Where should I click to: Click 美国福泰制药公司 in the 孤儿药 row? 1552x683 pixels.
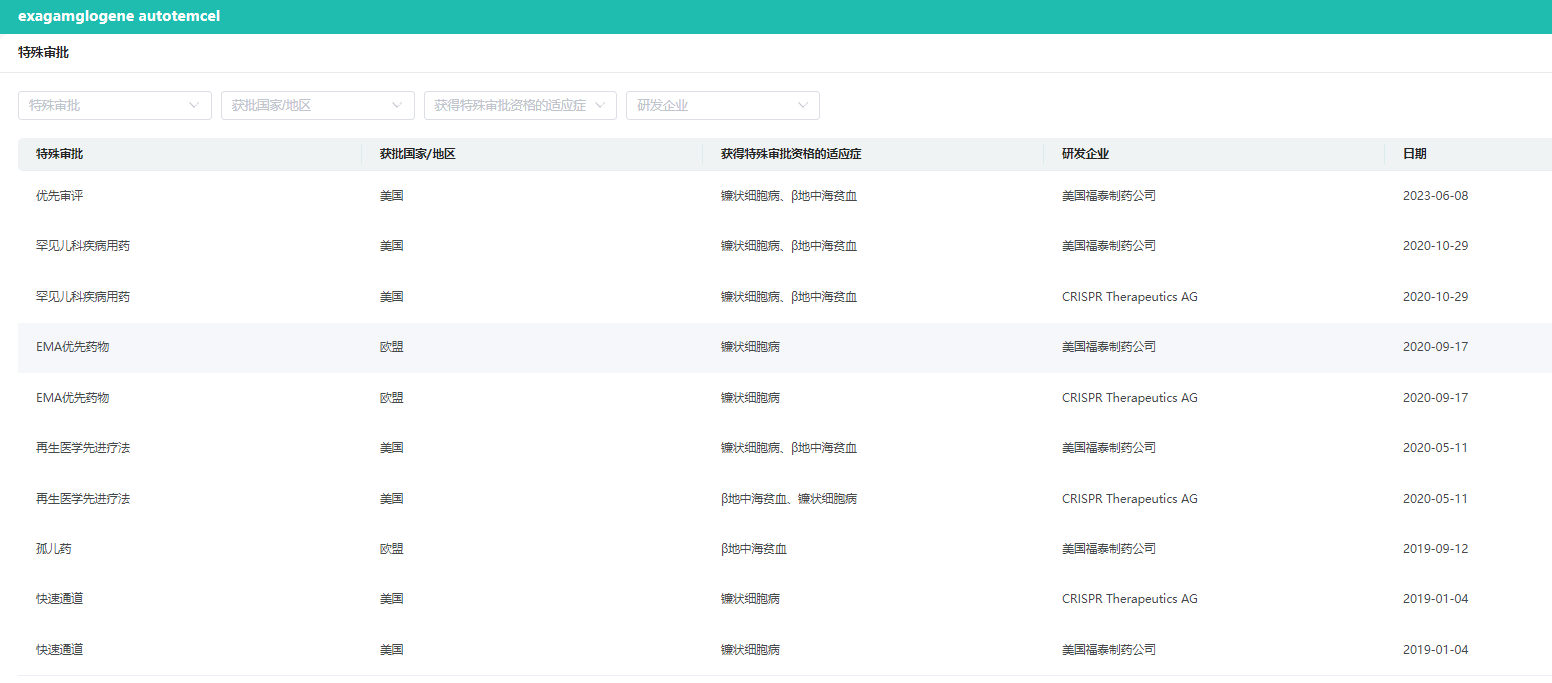click(x=1108, y=549)
